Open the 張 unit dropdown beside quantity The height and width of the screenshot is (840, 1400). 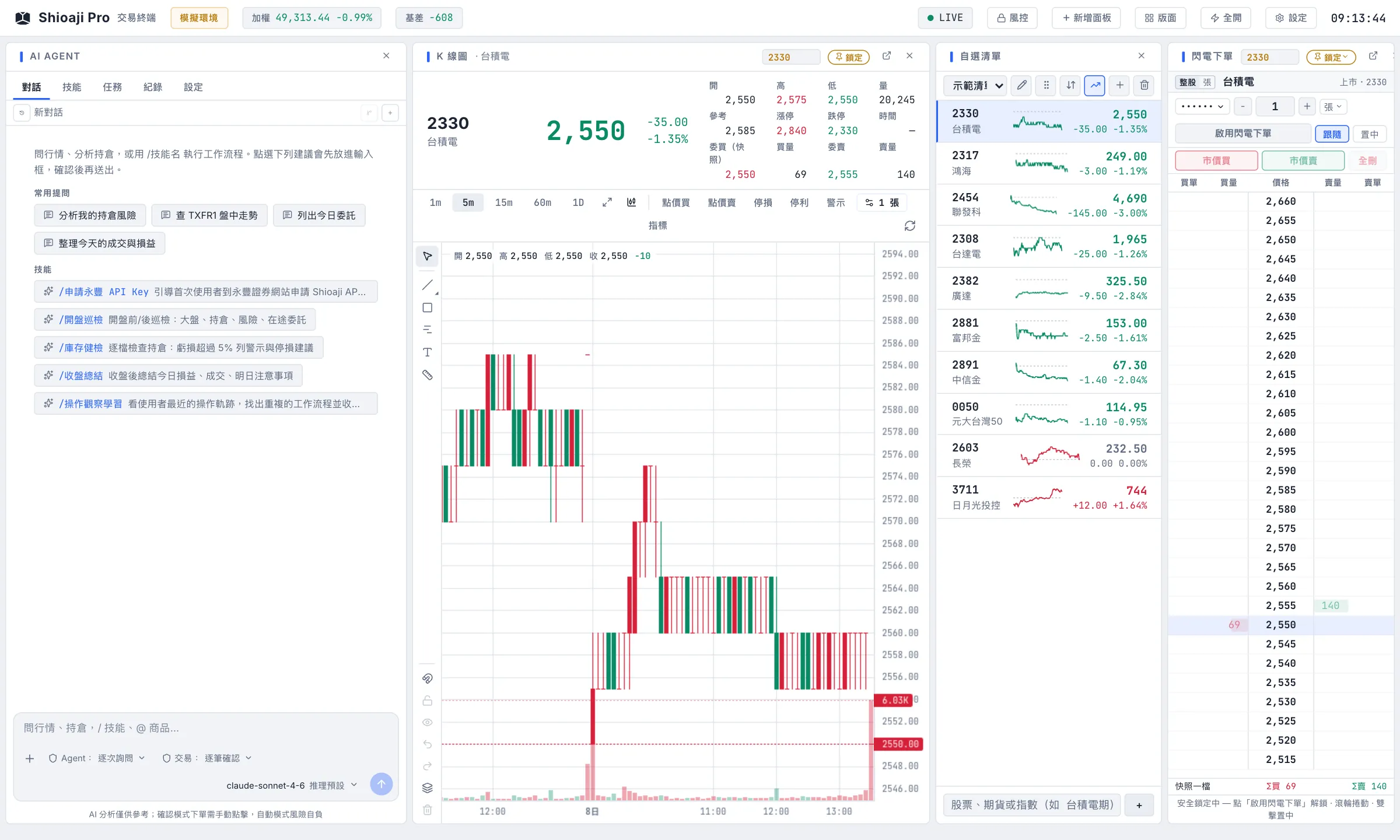pos(1333,107)
